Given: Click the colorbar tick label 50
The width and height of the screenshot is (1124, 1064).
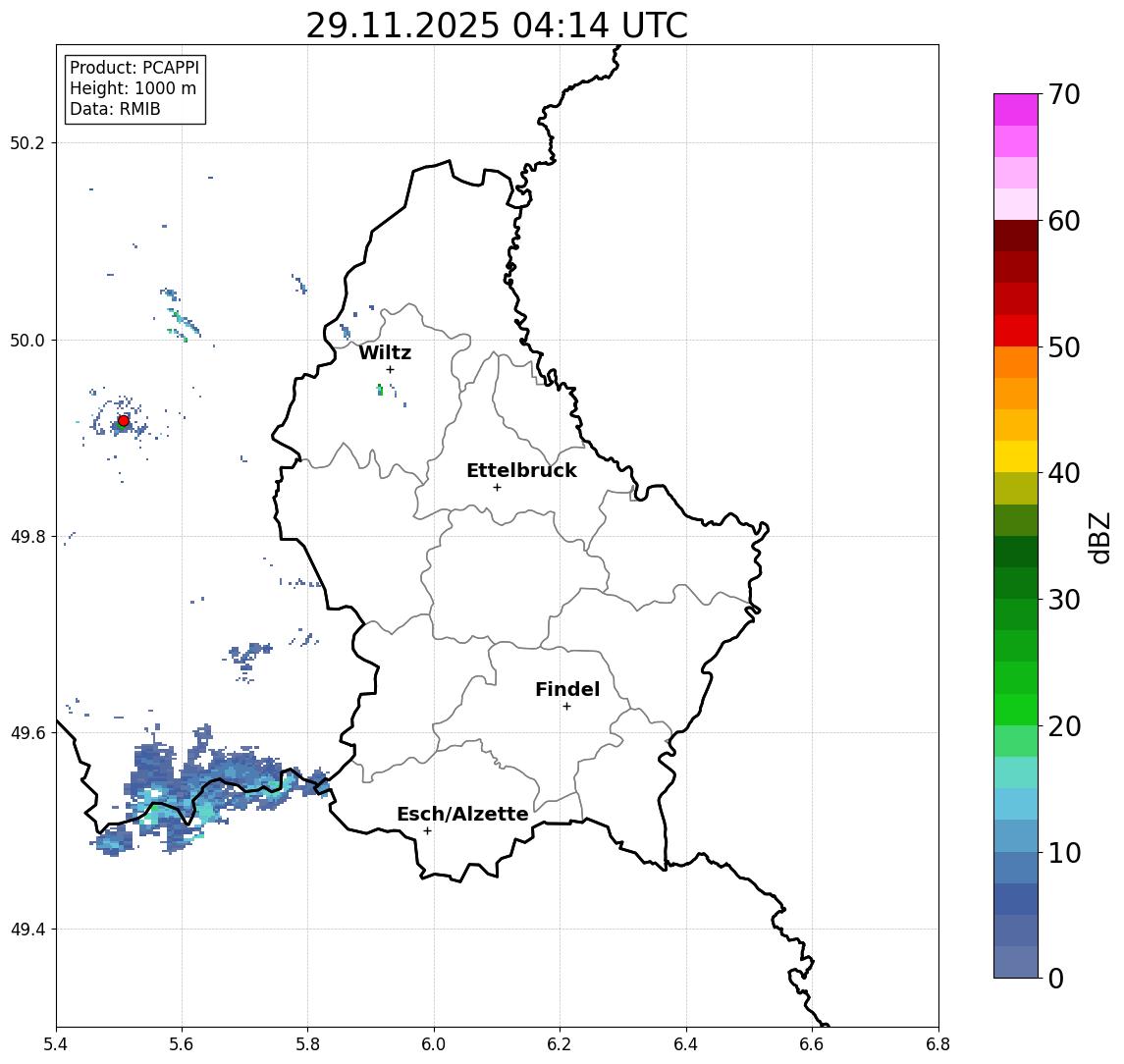Looking at the screenshot, I should pos(1064,347).
